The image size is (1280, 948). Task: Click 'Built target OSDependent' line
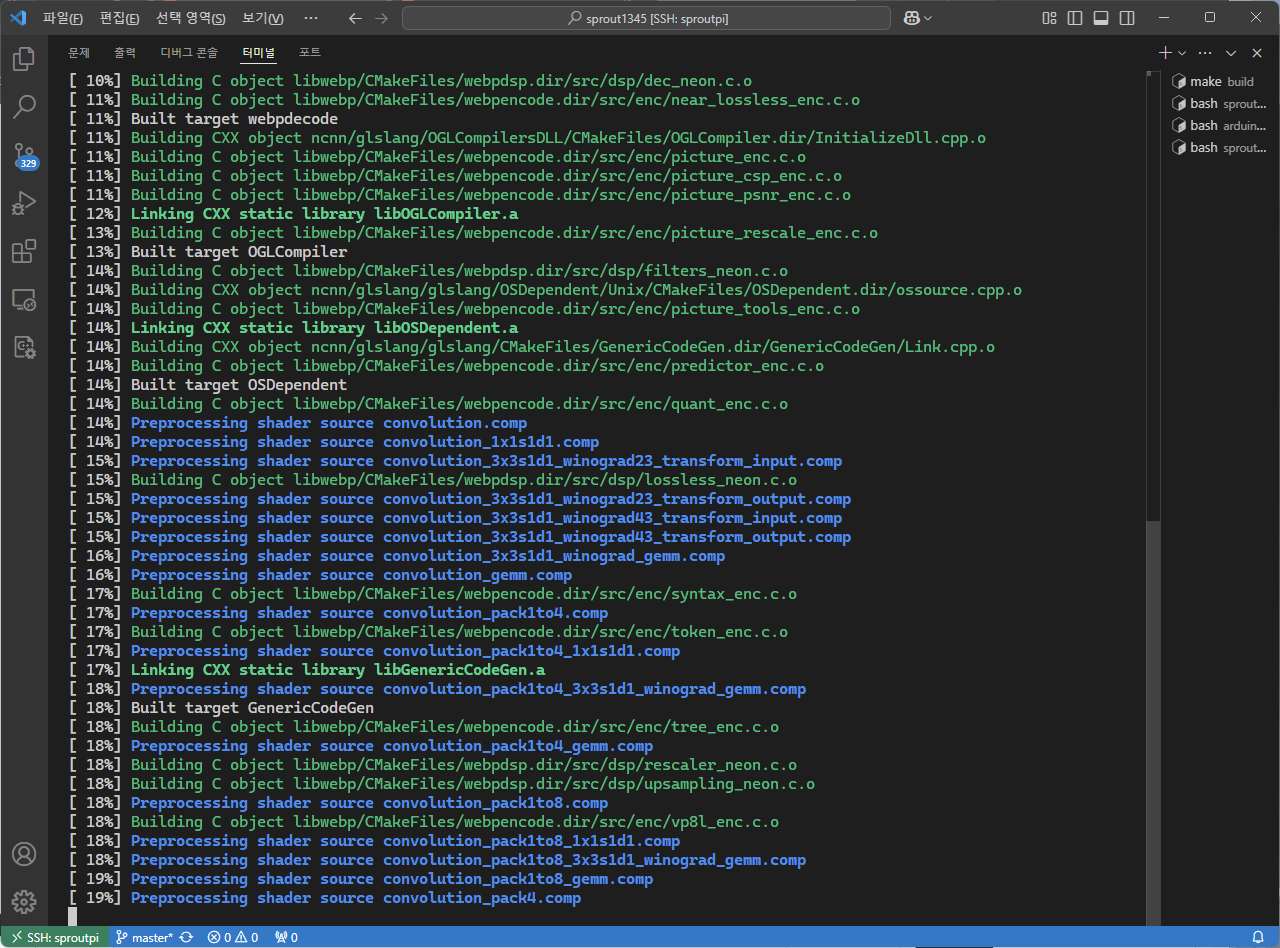coord(208,385)
